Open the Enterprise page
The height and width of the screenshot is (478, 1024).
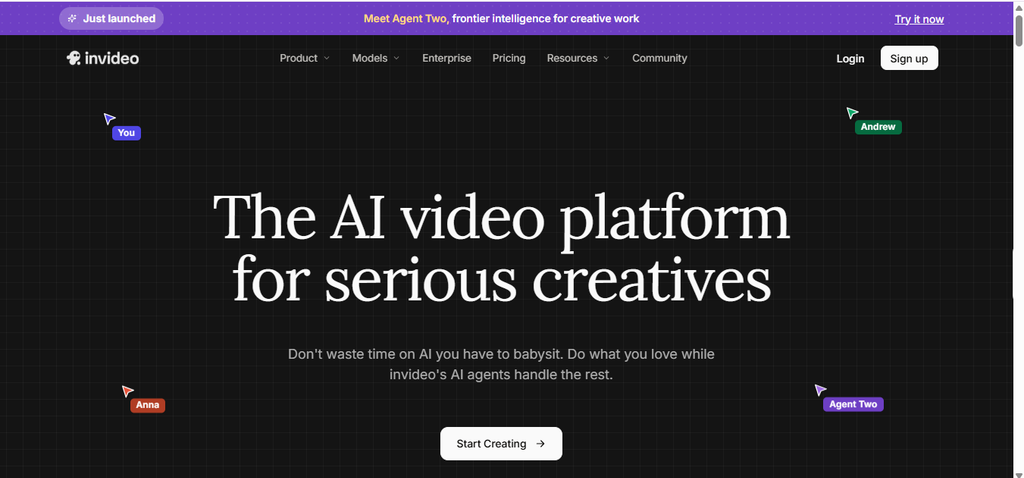[447, 58]
